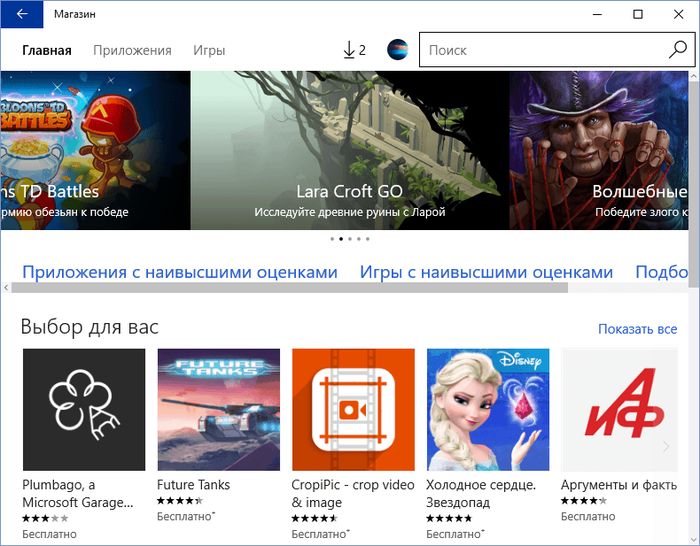
Task: Open the Аргументы и факты app icon
Action: (x=619, y=409)
